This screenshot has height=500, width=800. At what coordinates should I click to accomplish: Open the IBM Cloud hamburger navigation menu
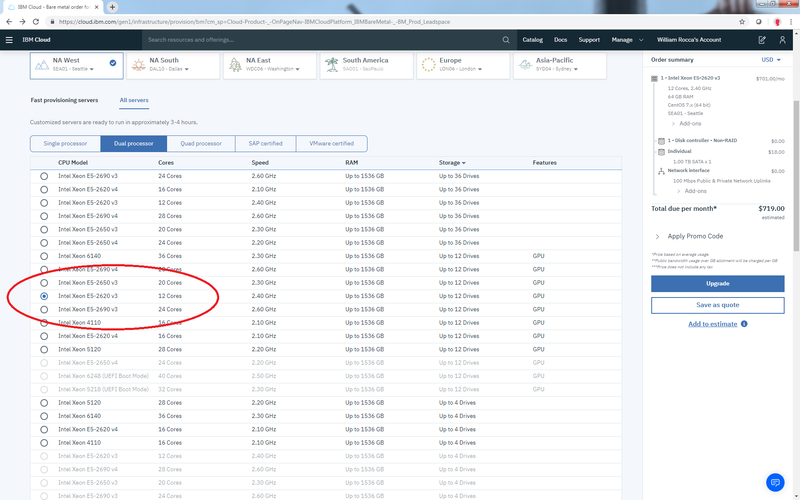(x=9, y=40)
